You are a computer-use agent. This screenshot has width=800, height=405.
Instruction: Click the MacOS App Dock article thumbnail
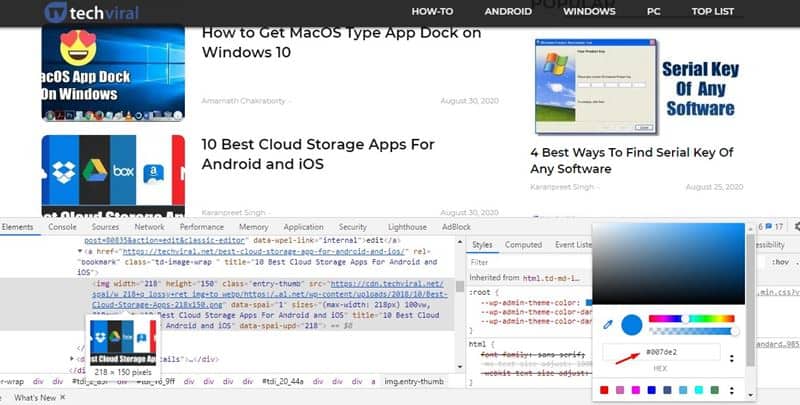[x=113, y=72]
